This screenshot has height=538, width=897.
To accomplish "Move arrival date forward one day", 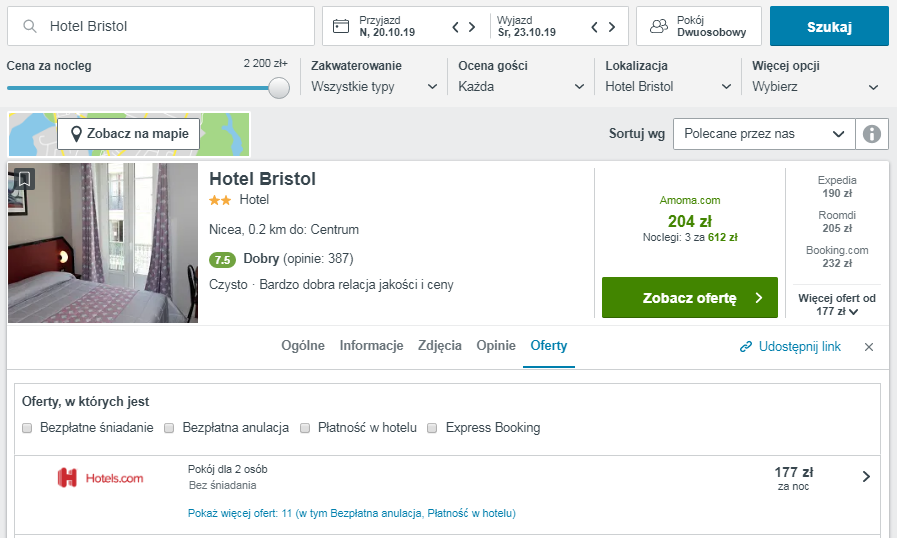I will tap(472, 27).
